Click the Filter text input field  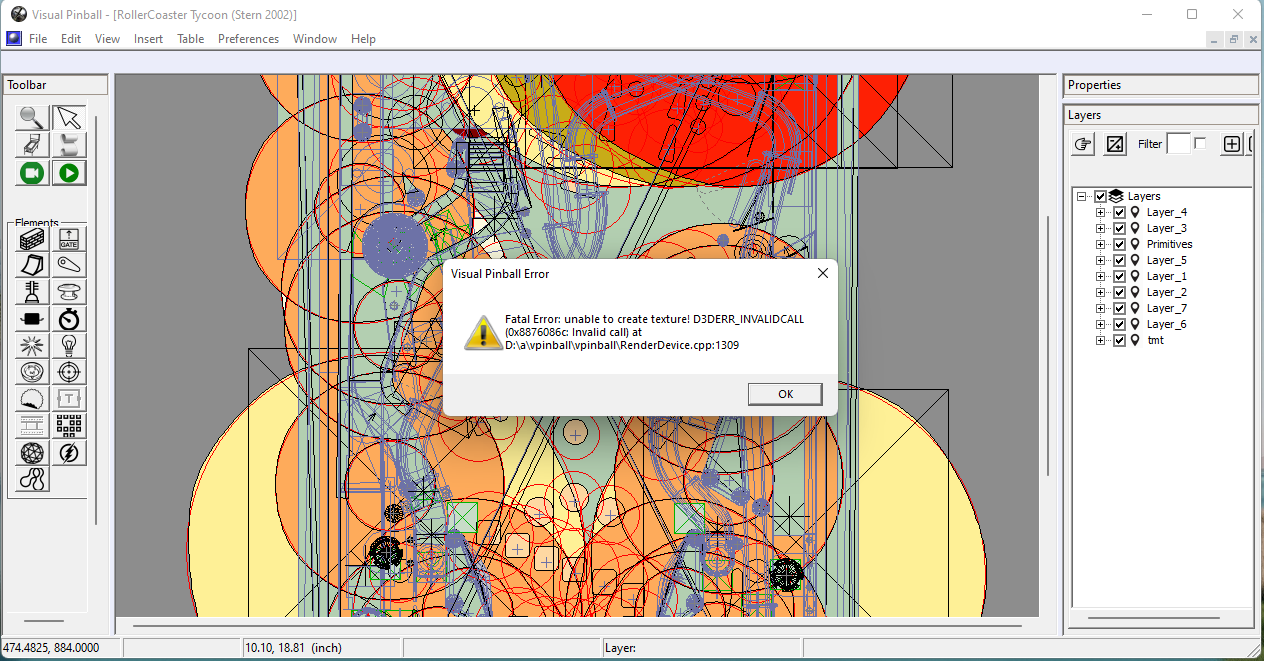coord(1179,144)
